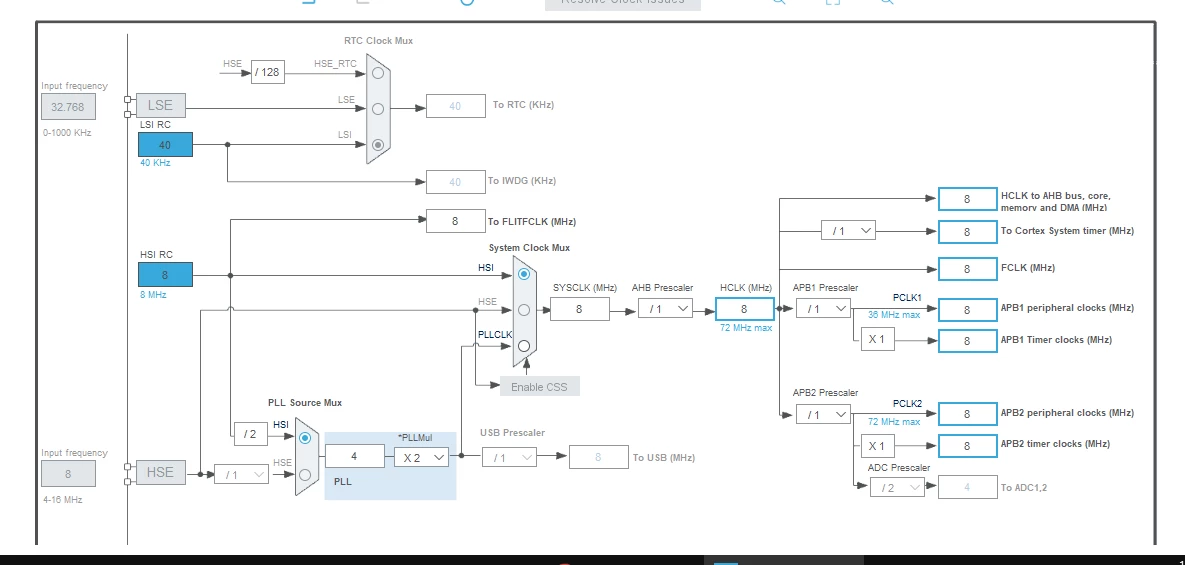
Task: Click the 'PLL Source Mux' title
Action: tap(305, 403)
